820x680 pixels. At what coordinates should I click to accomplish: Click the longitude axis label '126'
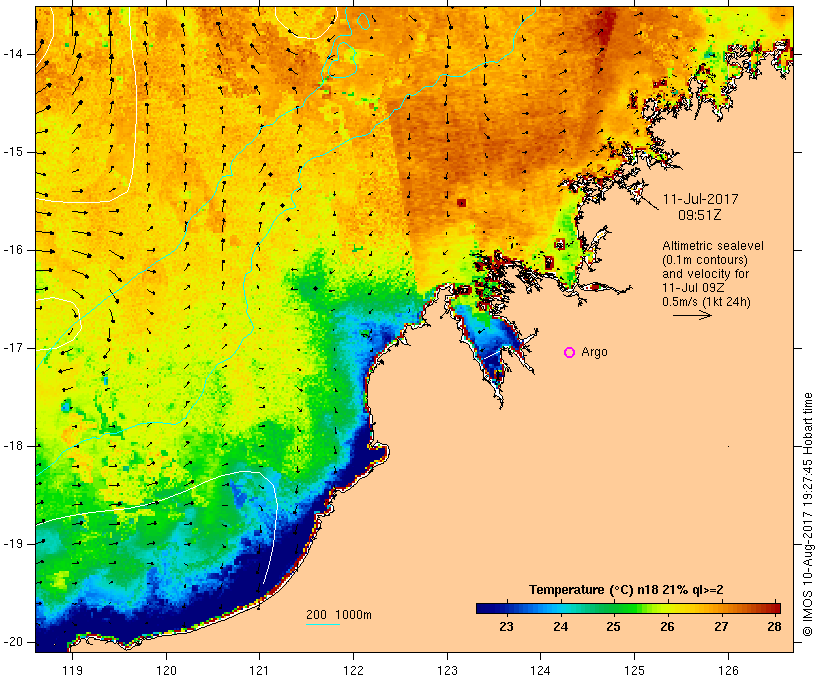[x=728, y=670]
